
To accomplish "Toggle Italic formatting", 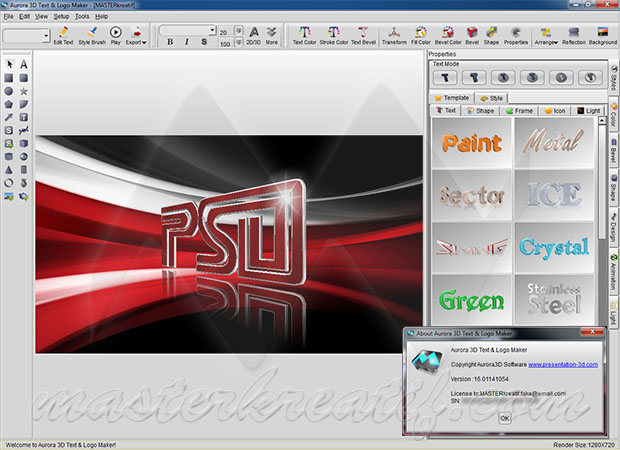I will (x=187, y=42).
